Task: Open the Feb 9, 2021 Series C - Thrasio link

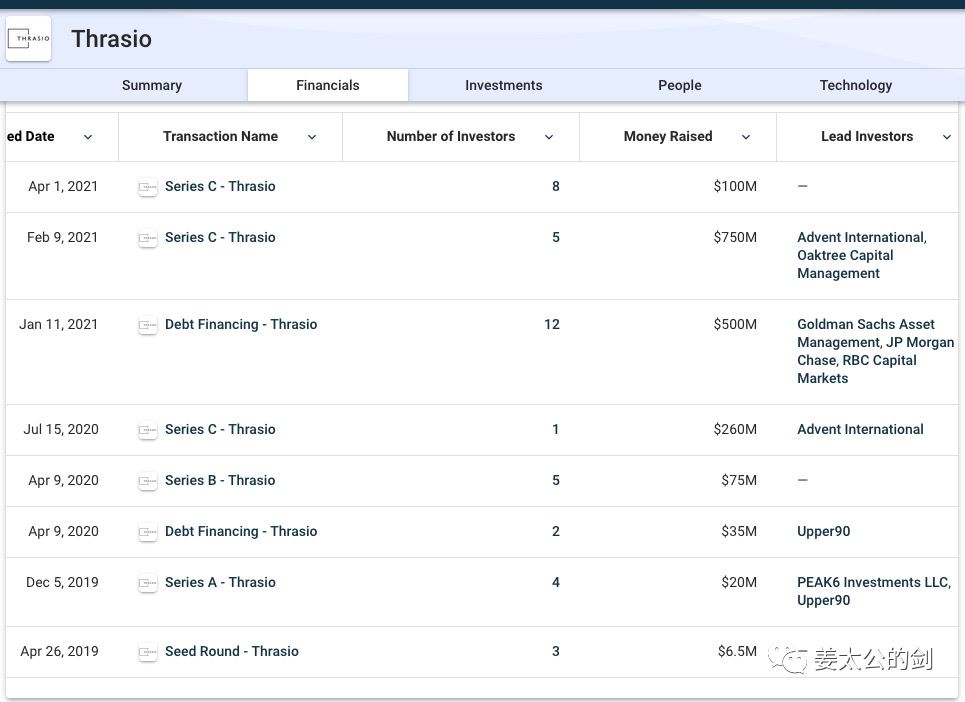Action: 220,237
